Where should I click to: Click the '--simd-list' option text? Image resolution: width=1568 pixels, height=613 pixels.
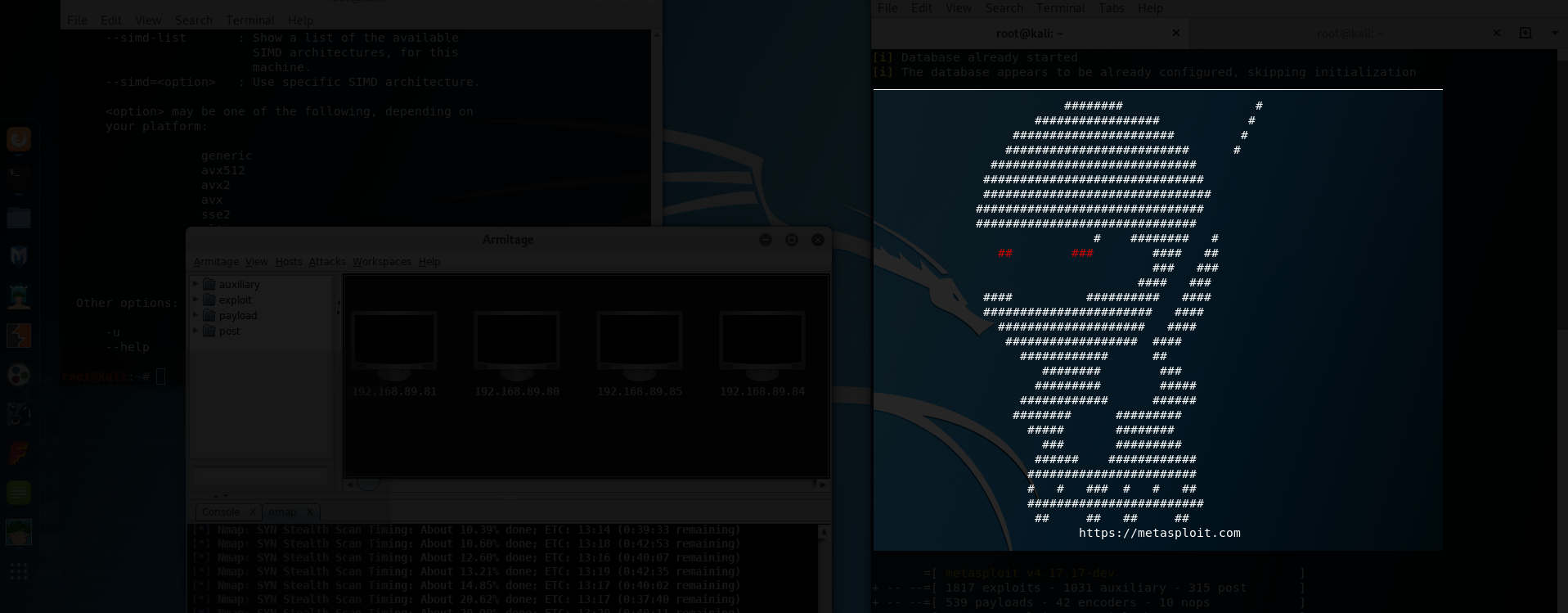[146, 38]
